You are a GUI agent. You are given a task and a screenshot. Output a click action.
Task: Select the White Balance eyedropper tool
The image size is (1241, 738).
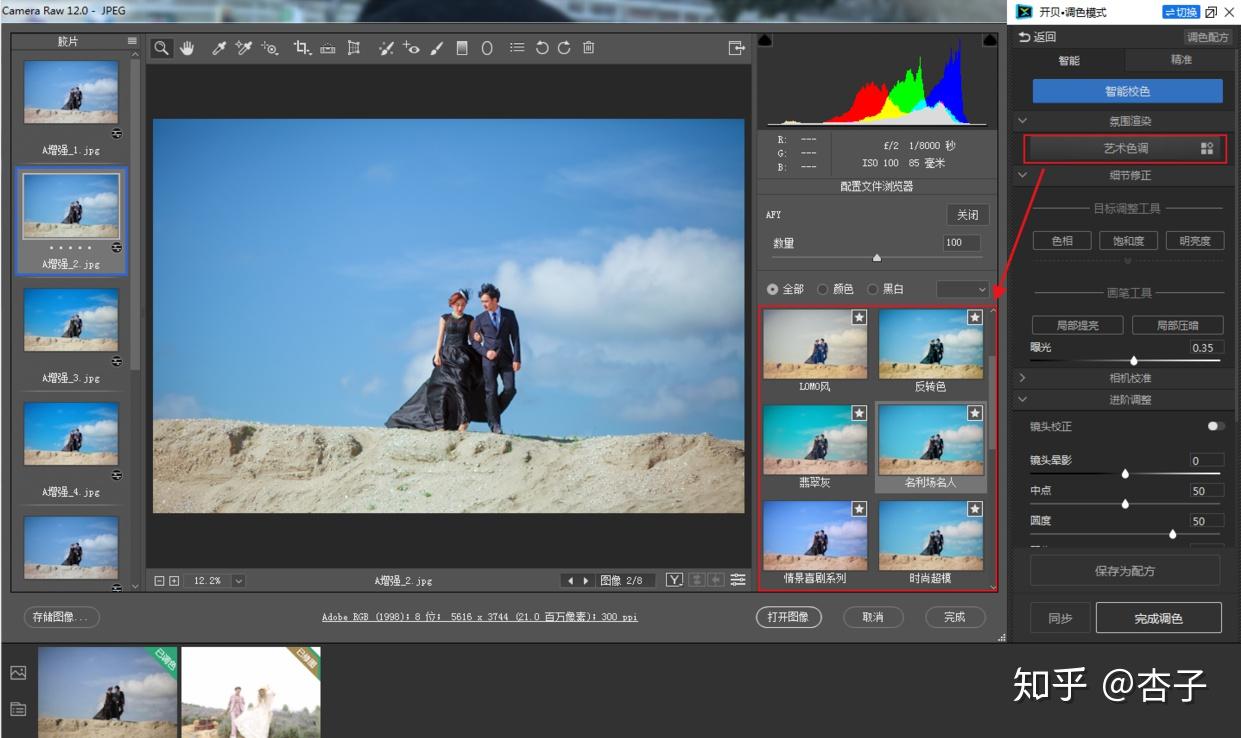pos(218,48)
